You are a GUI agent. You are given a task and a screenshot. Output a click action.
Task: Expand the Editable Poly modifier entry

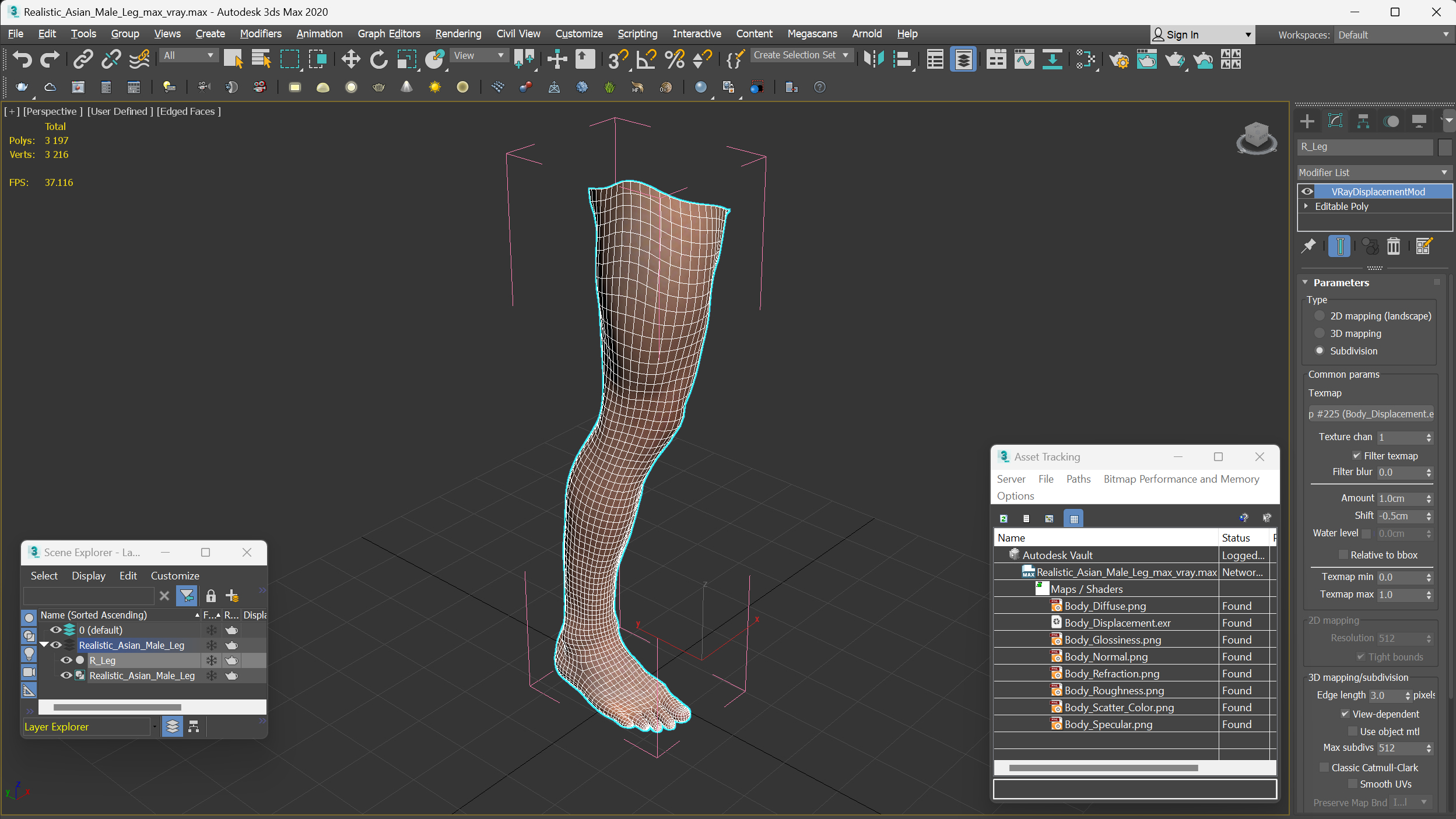pos(1306,206)
